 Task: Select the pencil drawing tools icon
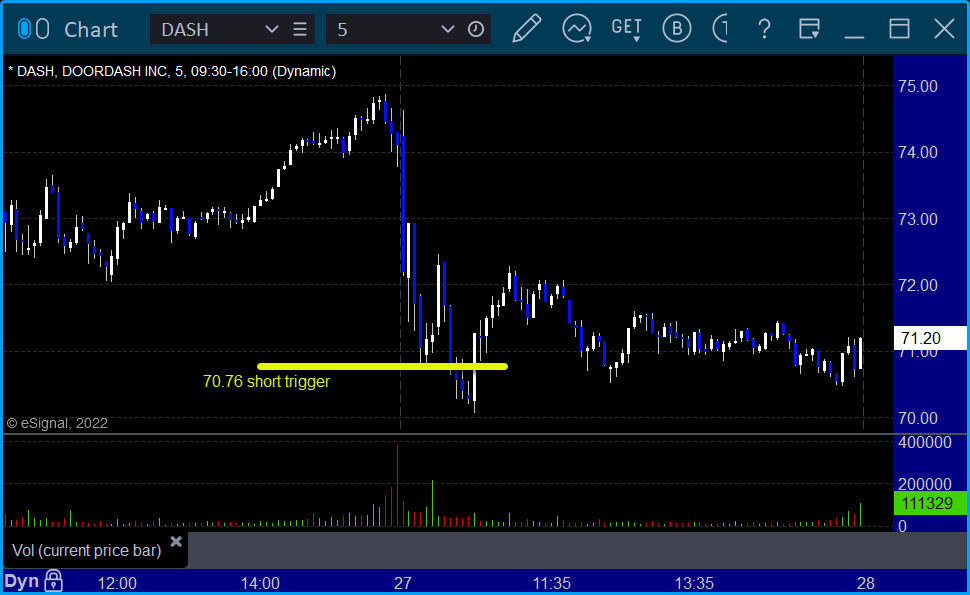526,28
